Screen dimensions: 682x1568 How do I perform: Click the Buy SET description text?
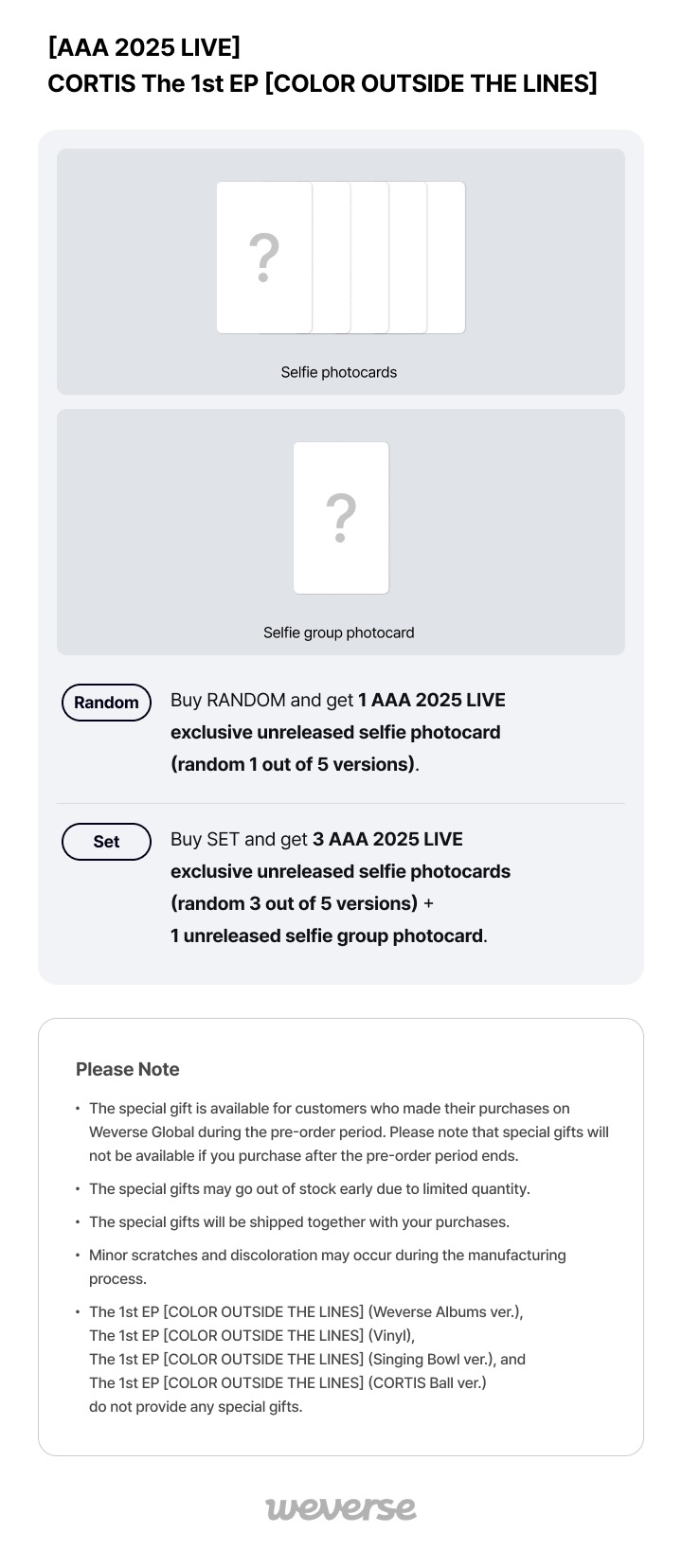tap(340, 887)
